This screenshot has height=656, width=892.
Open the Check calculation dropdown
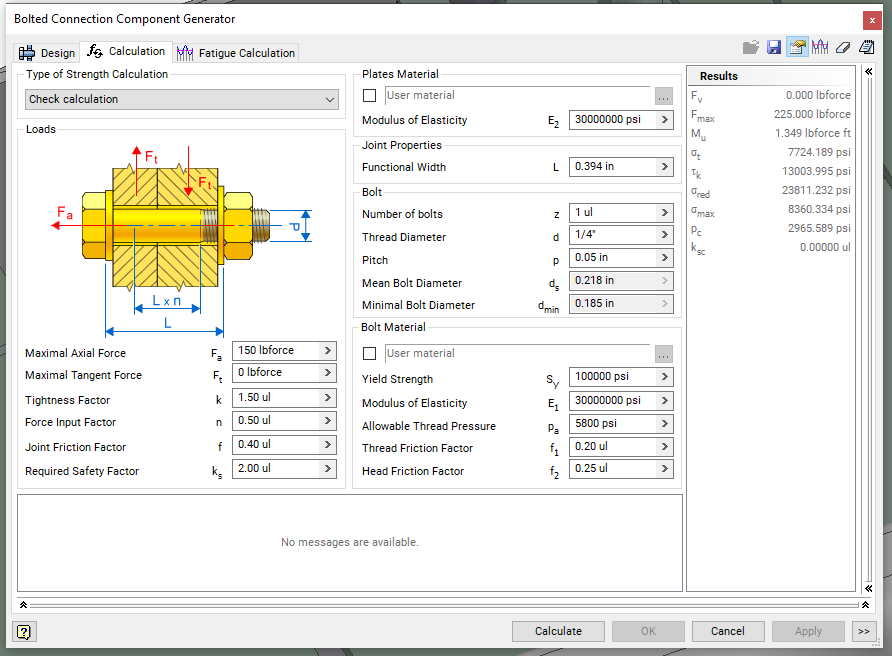330,101
